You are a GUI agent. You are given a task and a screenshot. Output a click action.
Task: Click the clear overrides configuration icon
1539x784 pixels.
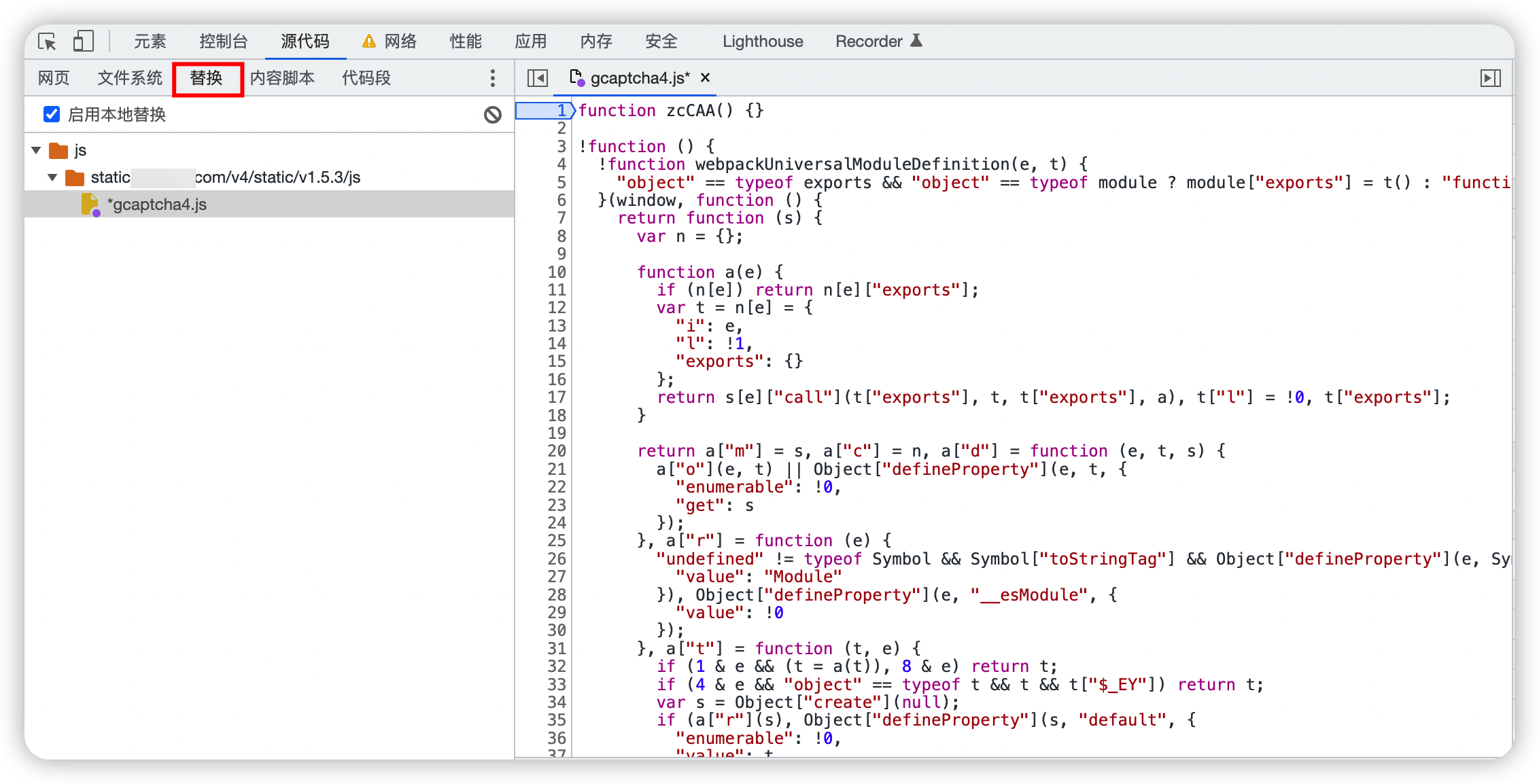(493, 115)
